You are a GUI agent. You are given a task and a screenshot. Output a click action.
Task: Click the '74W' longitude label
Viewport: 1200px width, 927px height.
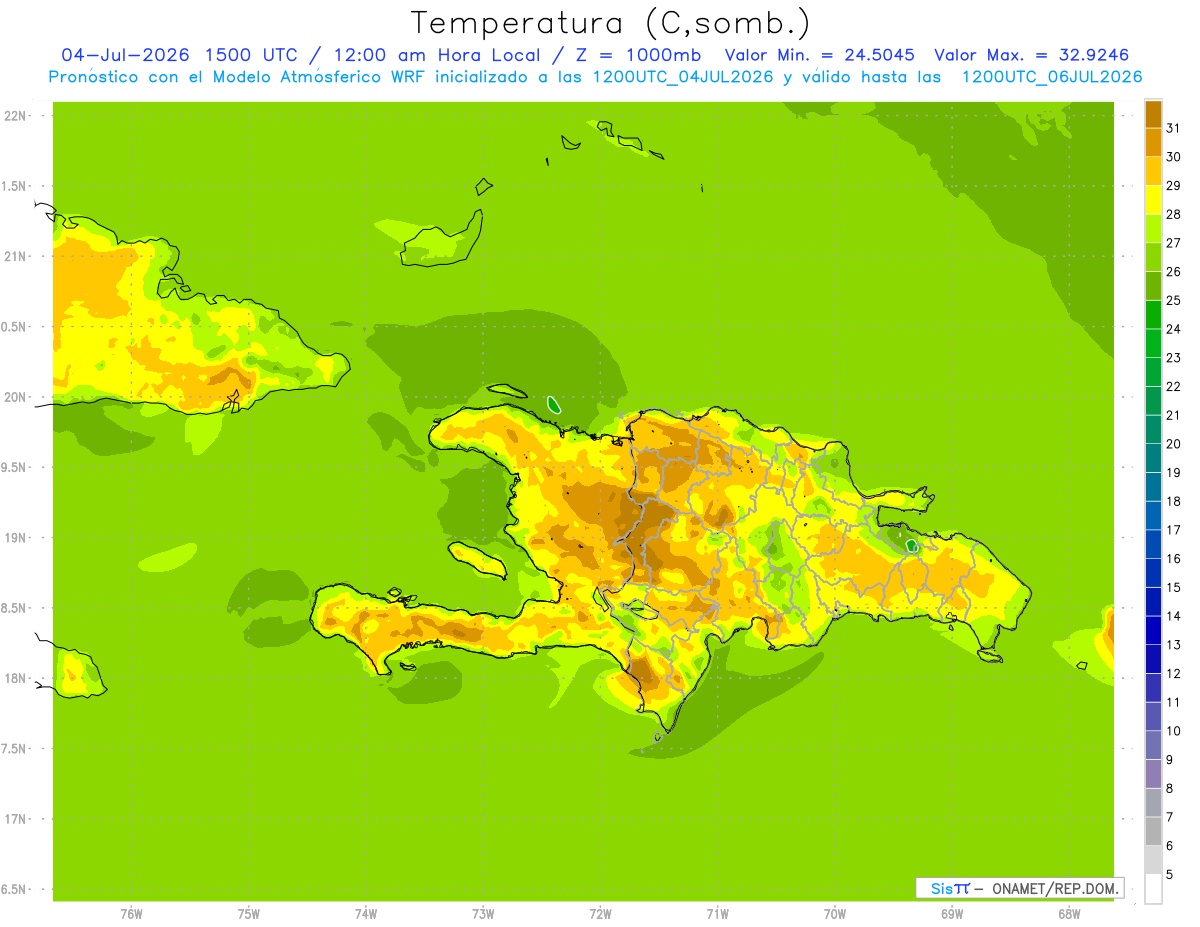365,913
